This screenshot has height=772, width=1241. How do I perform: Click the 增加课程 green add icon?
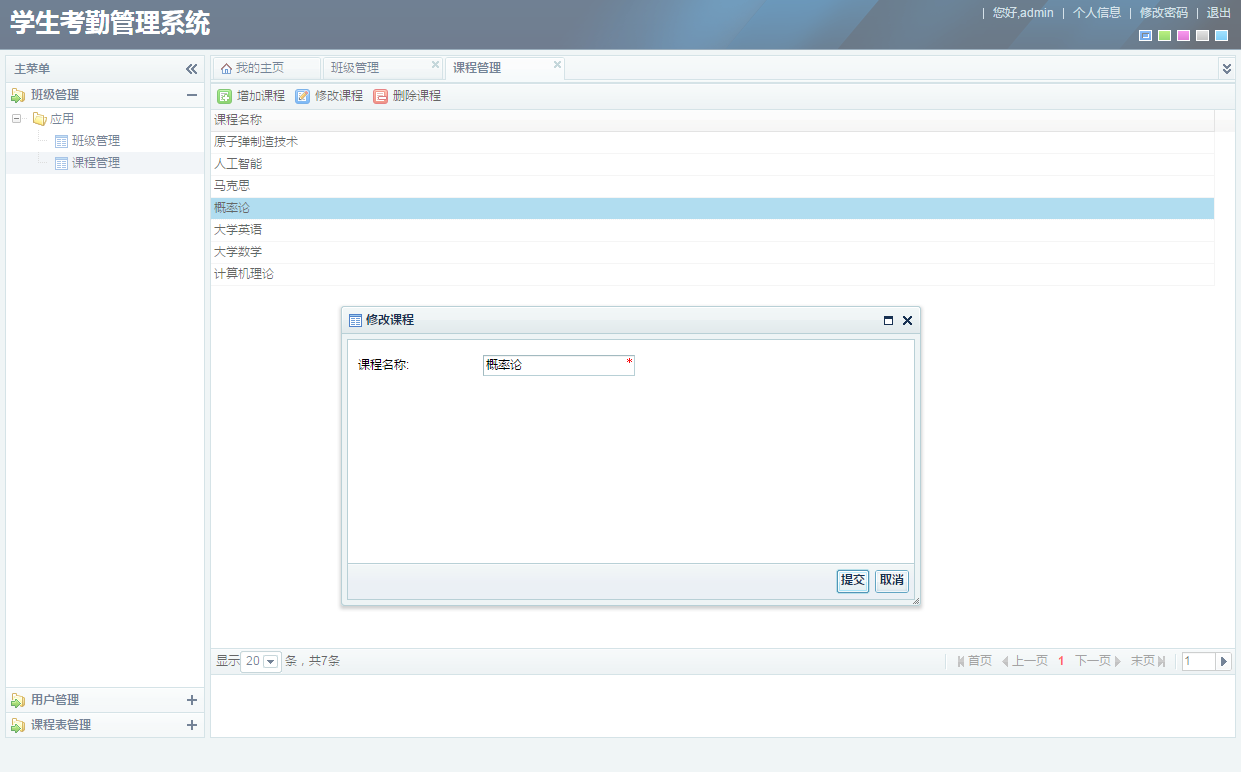pos(225,97)
